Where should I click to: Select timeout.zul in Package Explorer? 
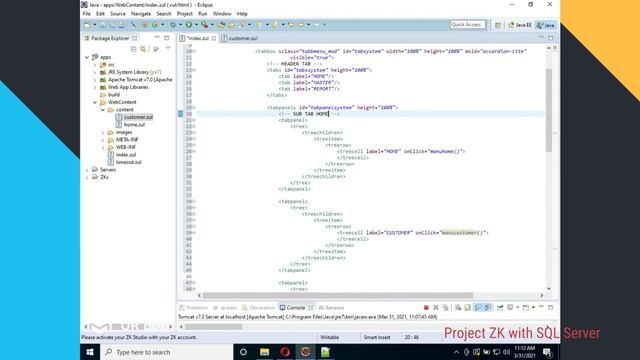[x=124, y=162]
